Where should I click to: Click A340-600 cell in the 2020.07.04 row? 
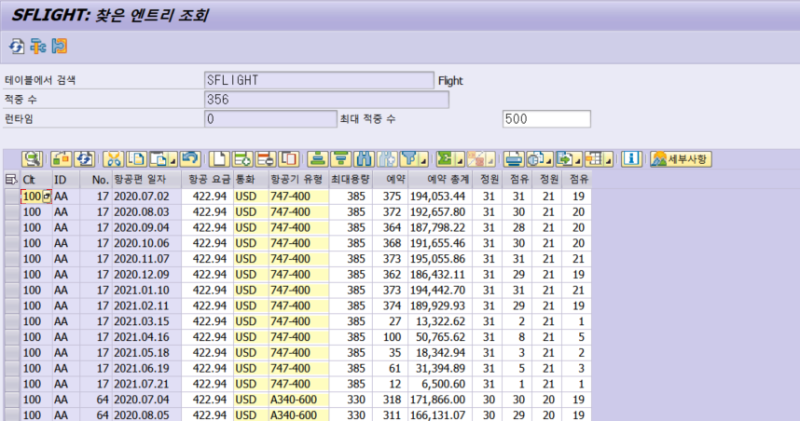coord(298,400)
